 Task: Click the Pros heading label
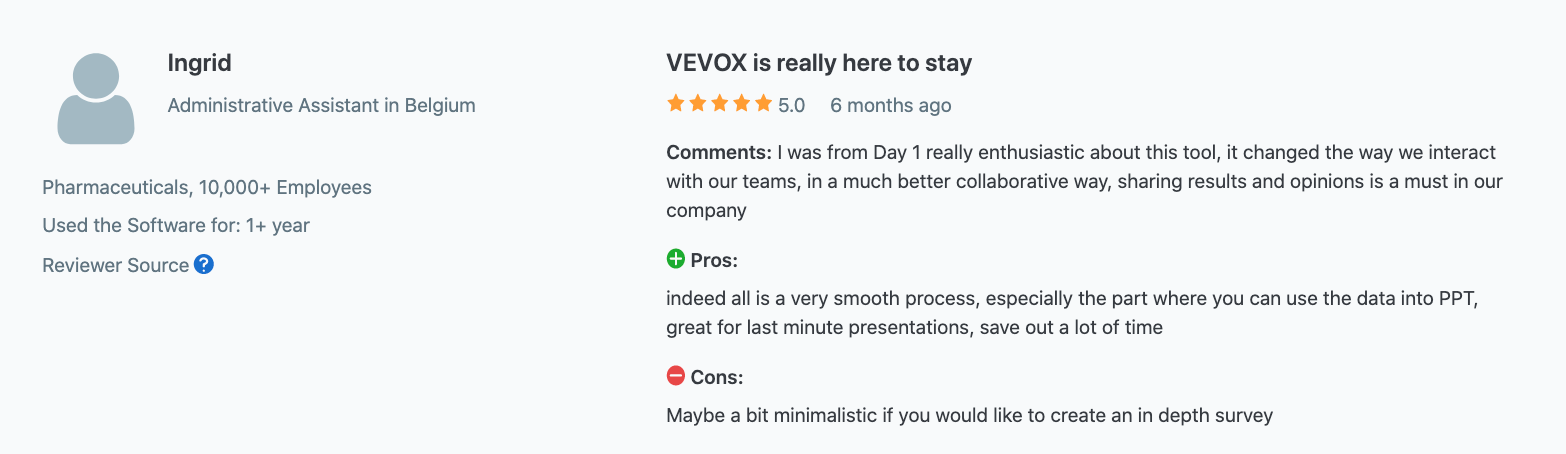tap(714, 261)
